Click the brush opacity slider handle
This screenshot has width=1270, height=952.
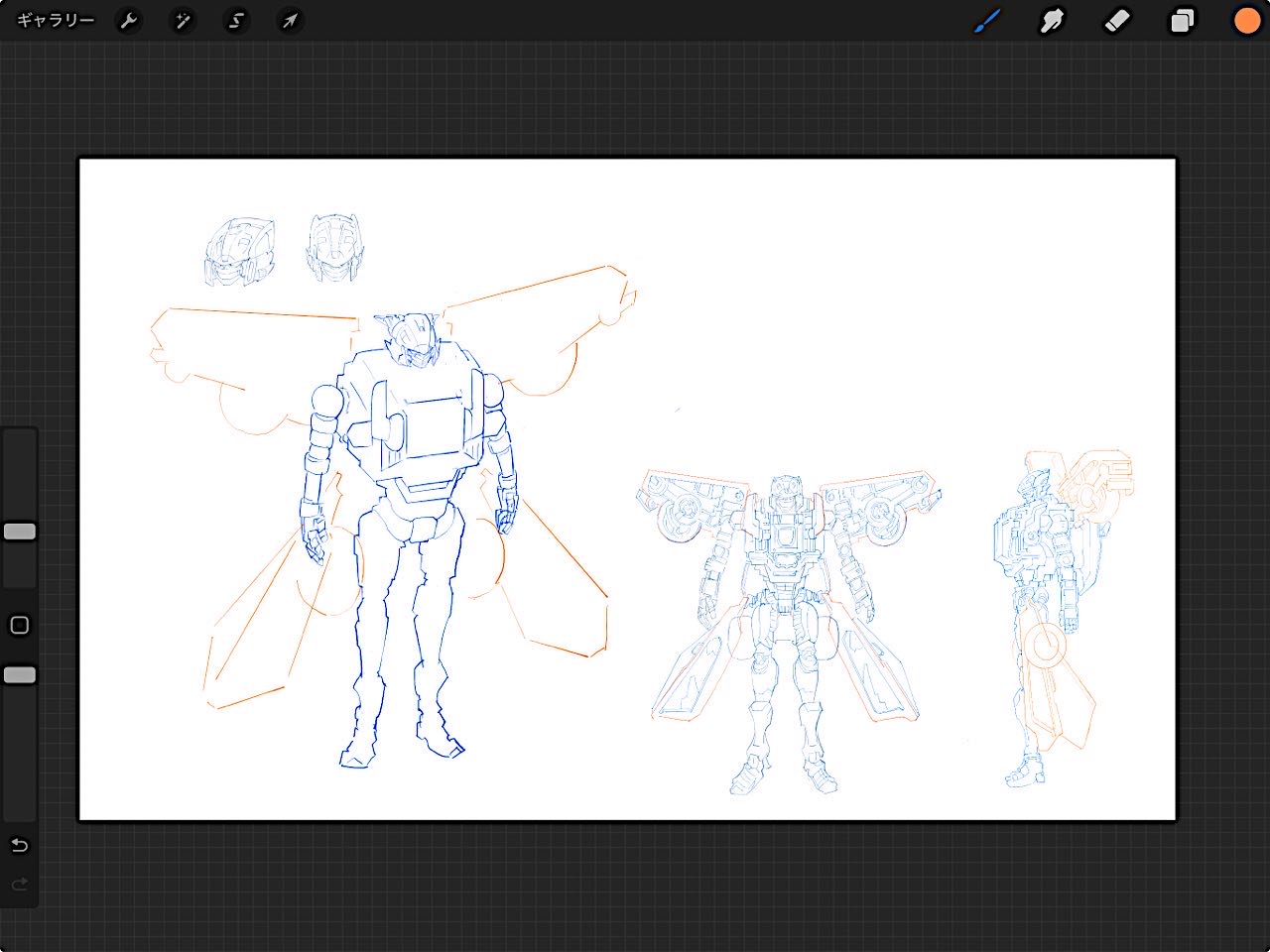20,675
